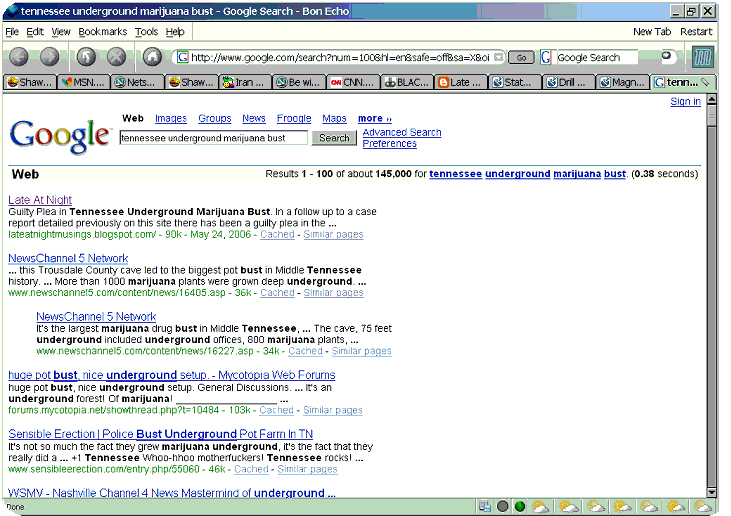The height and width of the screenshot is (516, 731).
Task: Click the green circle status bar indicator
Action: [520, 506]
